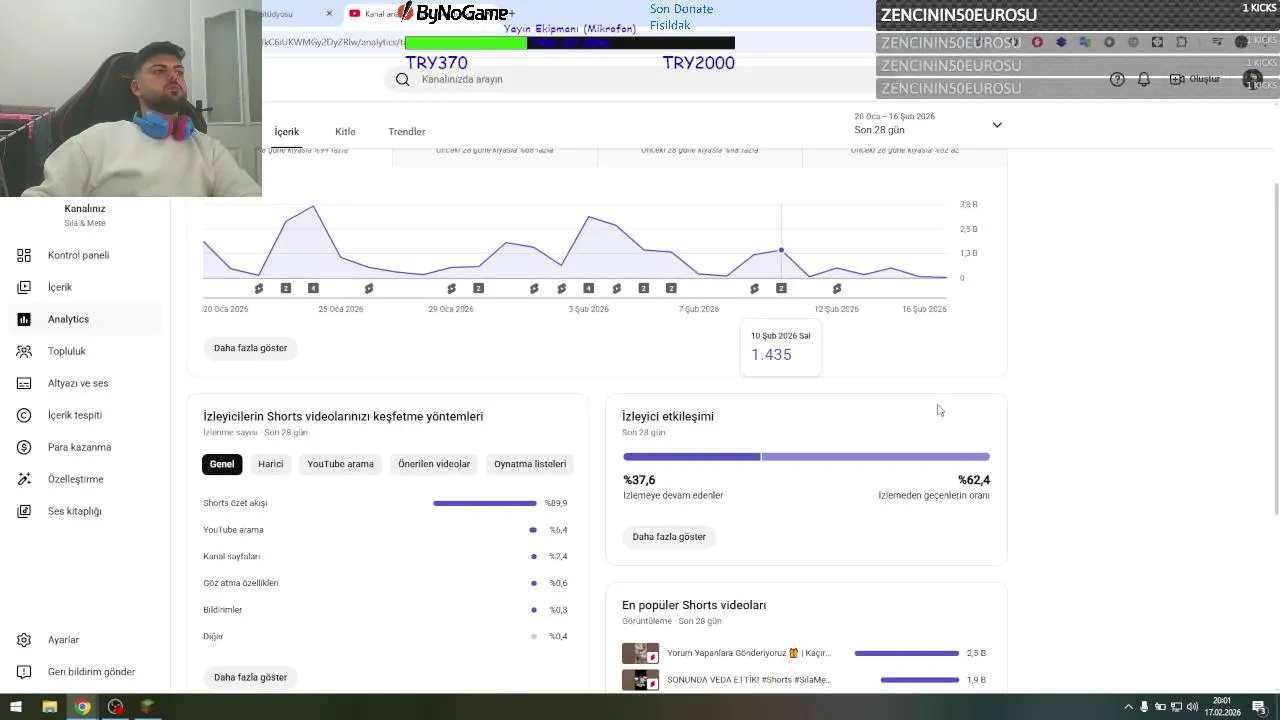Switch to the Trendler analytics tab
This screenshot has width=1280, height=720.
(407, 131)
